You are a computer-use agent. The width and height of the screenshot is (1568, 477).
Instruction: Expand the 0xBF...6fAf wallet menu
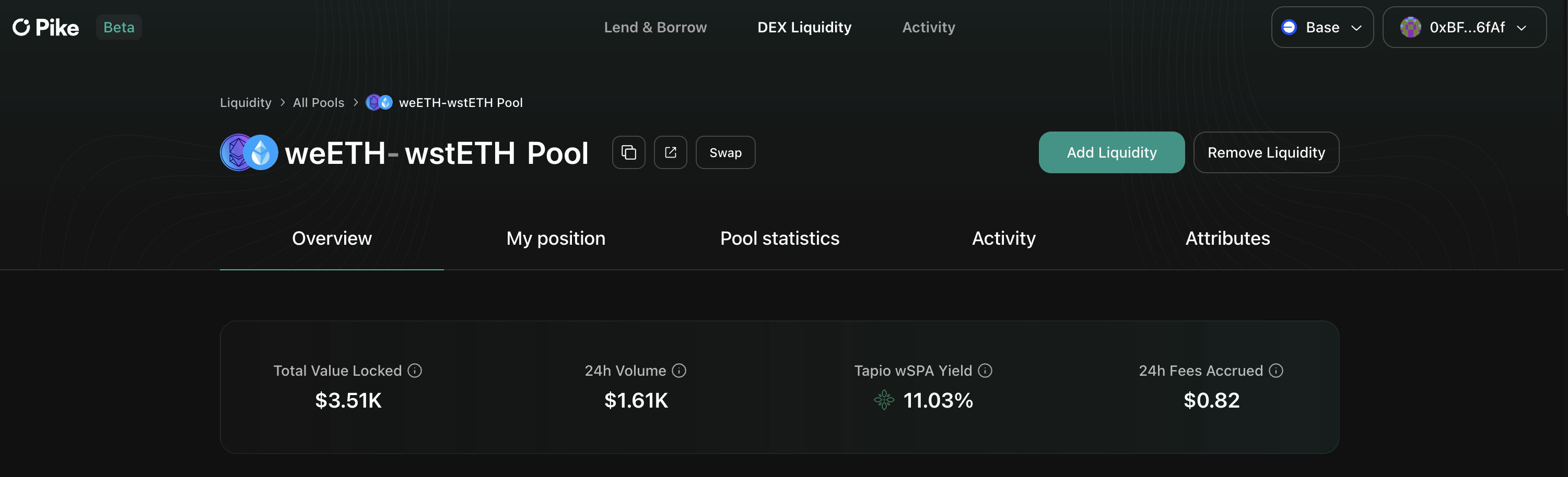coord(1464,27)
